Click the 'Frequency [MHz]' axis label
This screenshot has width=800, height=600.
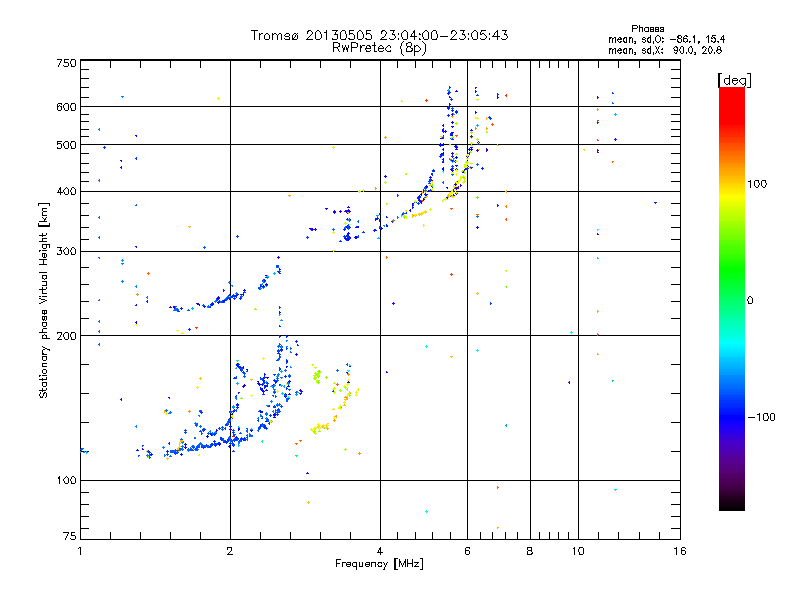(x=379, y=564)
